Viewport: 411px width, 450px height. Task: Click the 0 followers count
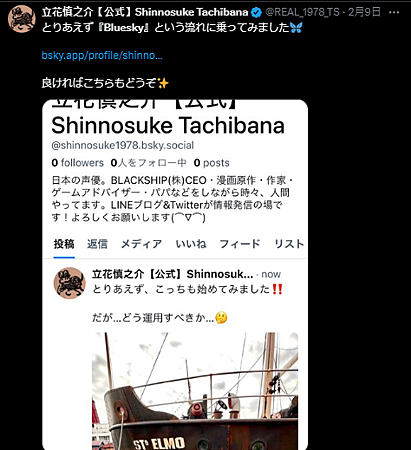[x=78, y=163]
